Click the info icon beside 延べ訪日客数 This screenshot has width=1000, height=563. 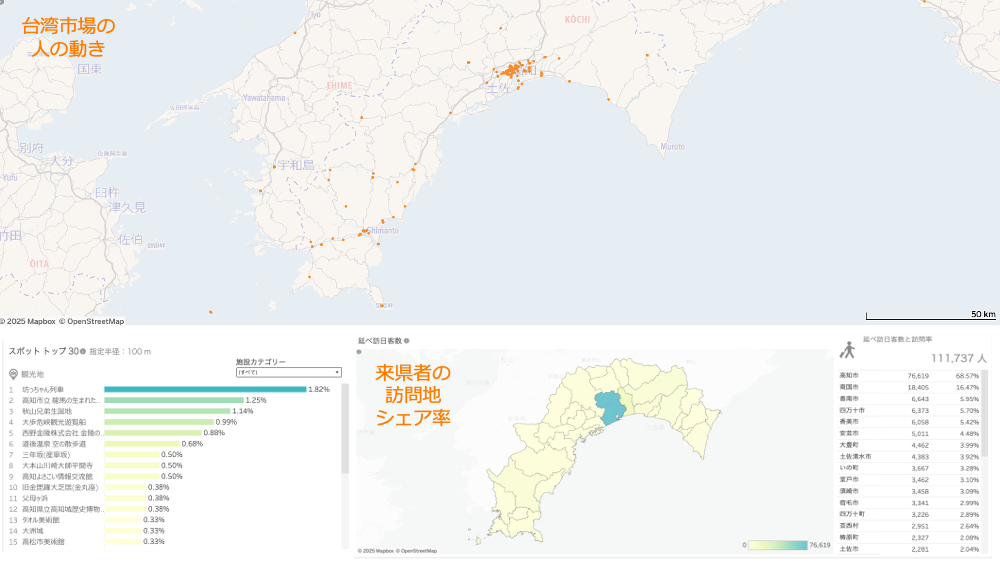click(x=407, y=341)
